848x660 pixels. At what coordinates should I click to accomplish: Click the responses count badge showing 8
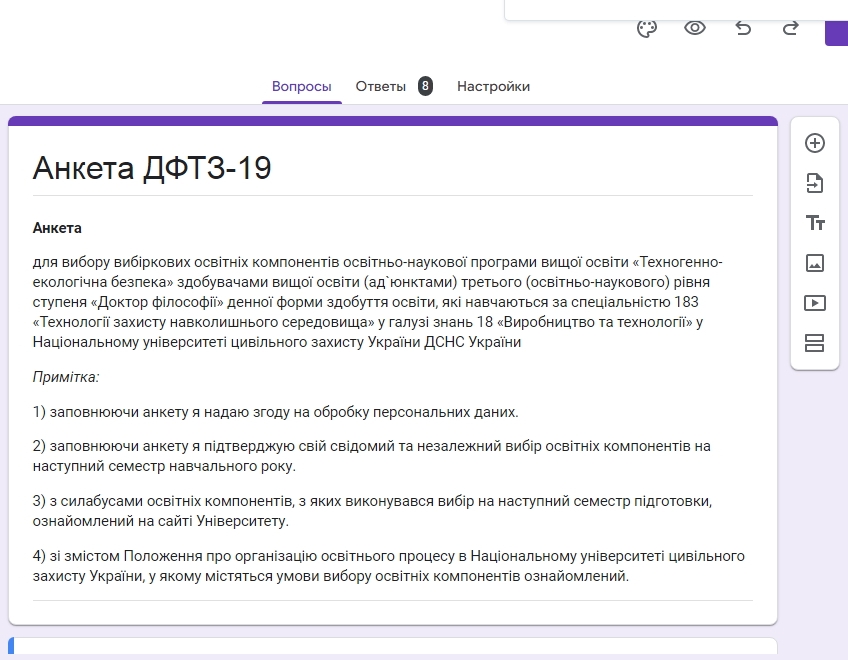point(425,86)
